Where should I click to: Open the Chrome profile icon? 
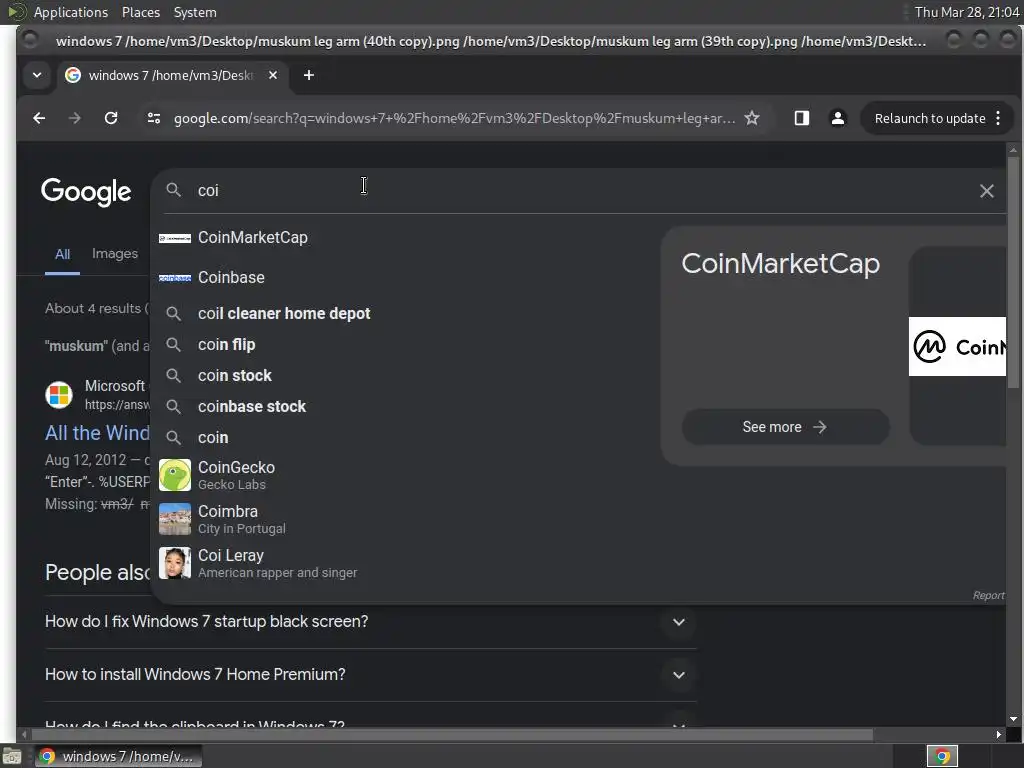[x=838, y=118]
